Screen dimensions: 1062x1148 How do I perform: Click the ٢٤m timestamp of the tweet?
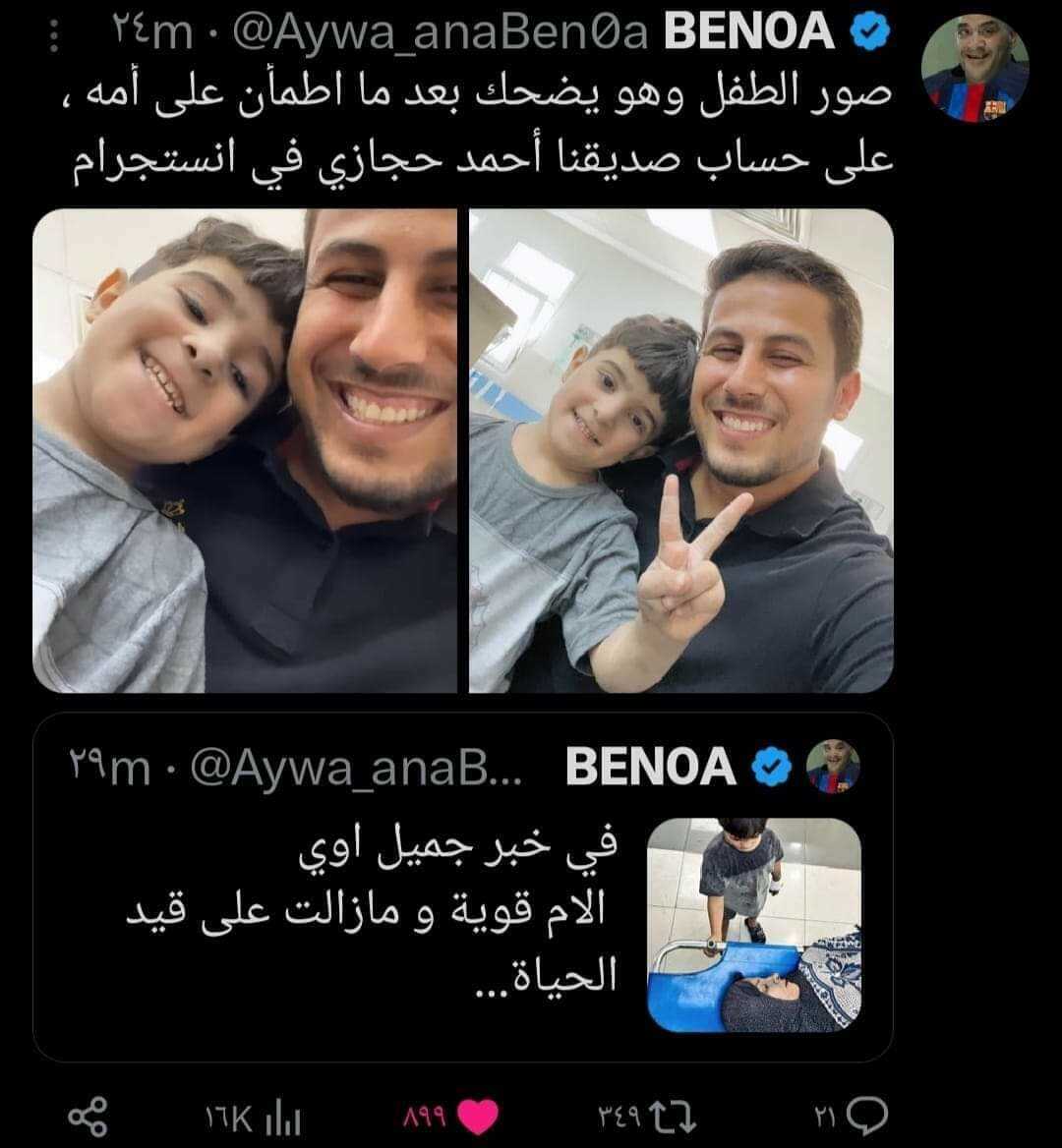pos(151,33)
